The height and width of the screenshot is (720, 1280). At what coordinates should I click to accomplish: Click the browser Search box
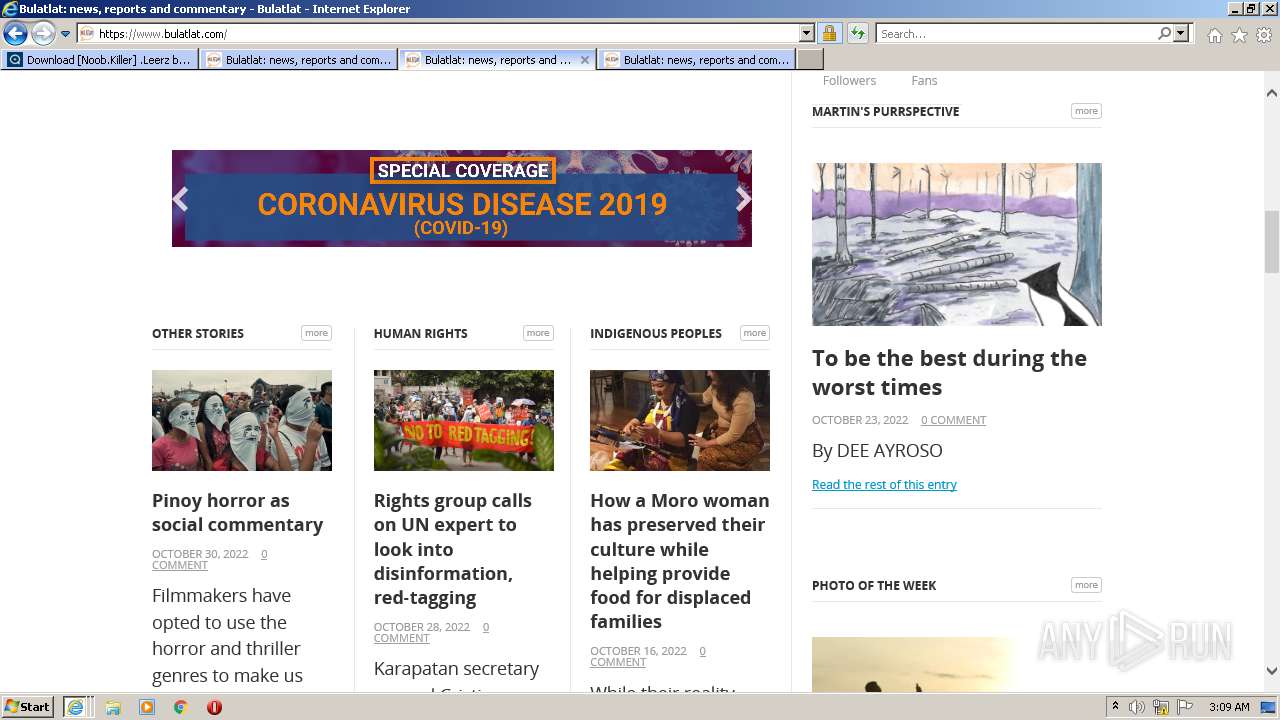1015,34
